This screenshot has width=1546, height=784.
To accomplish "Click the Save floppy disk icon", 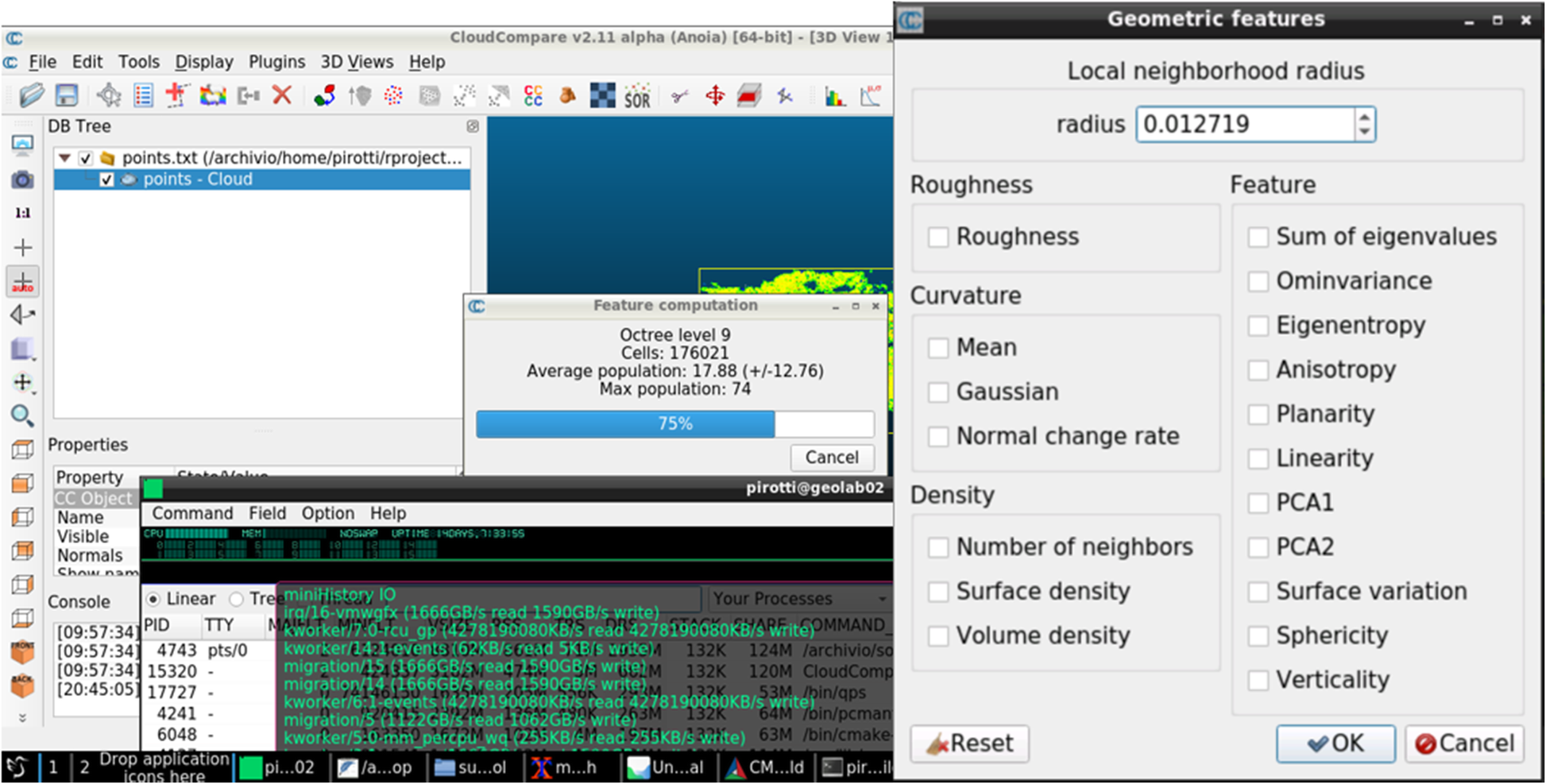I will pyautogui.click(x=66, y=96).
